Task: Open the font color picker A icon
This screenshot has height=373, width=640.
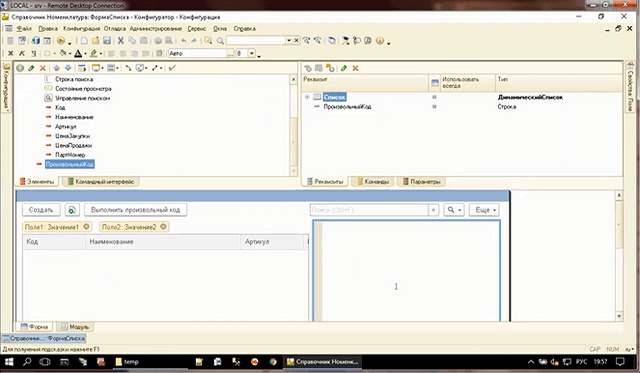Action: click(x=78, y=53)
